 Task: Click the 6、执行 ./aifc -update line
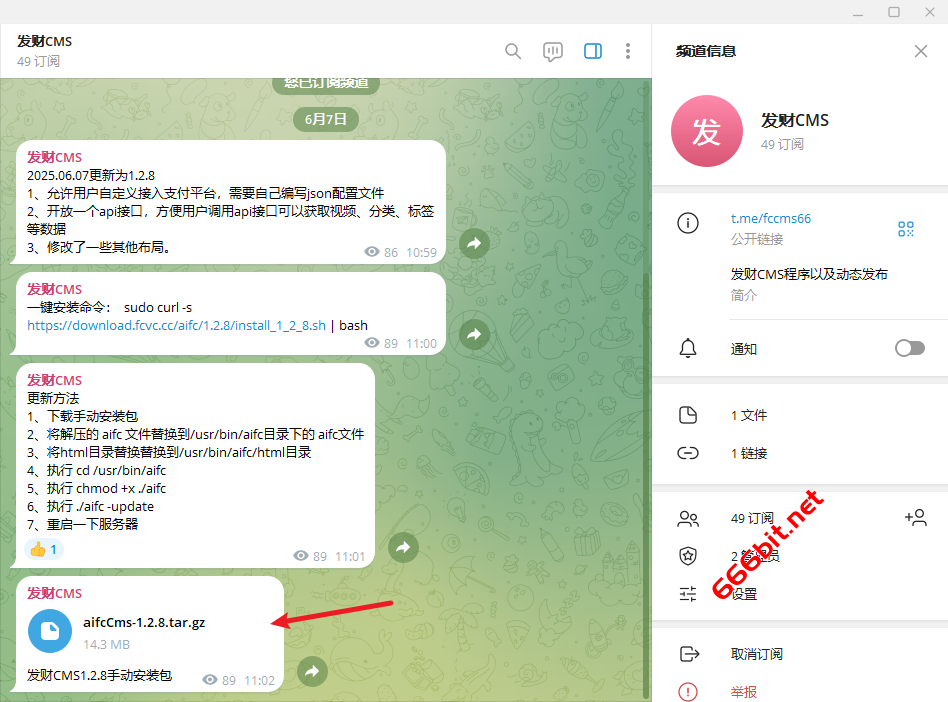[x=91, y=506]
